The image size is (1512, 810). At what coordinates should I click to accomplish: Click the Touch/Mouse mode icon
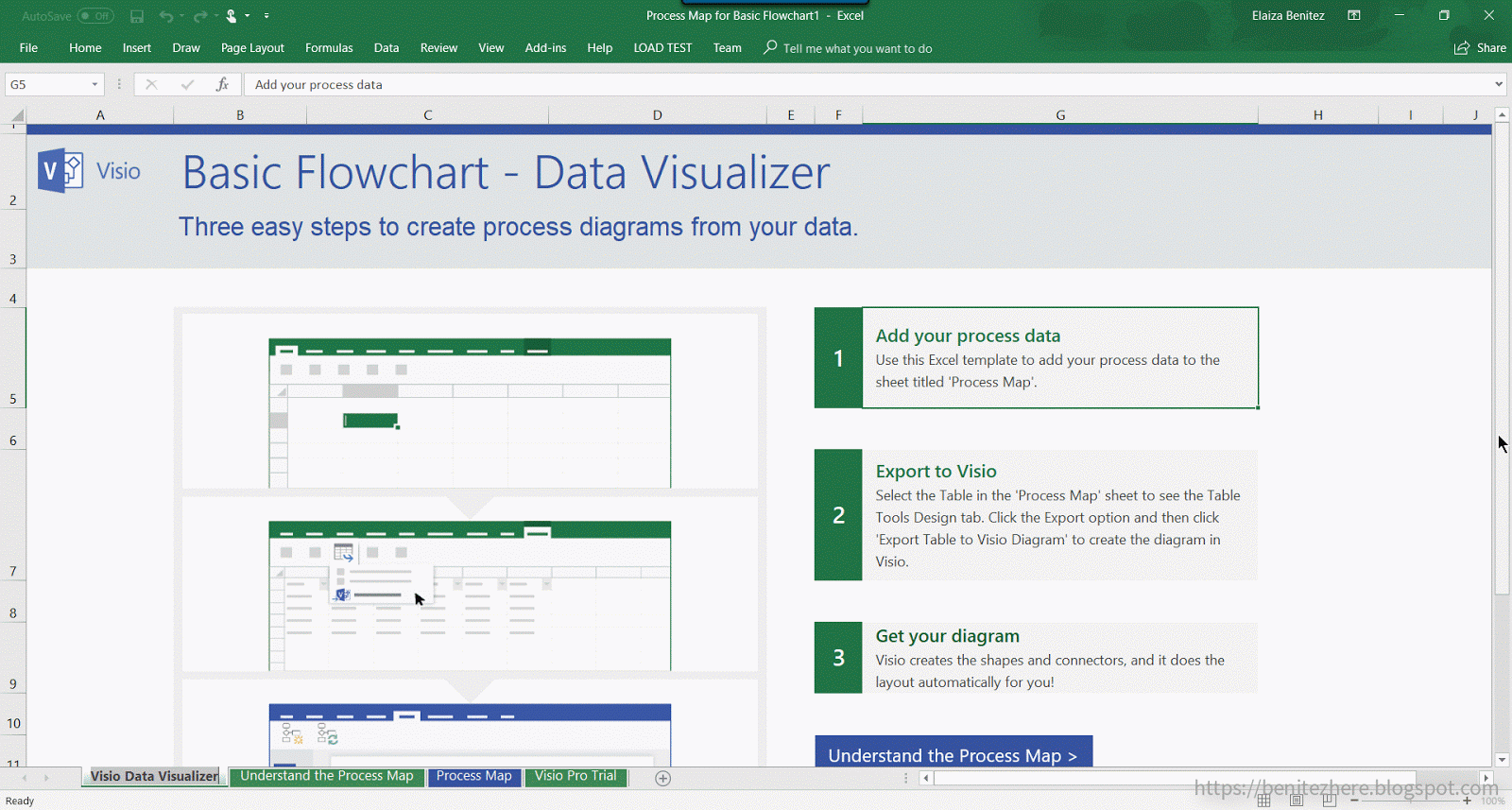click(x=232, y=16)
